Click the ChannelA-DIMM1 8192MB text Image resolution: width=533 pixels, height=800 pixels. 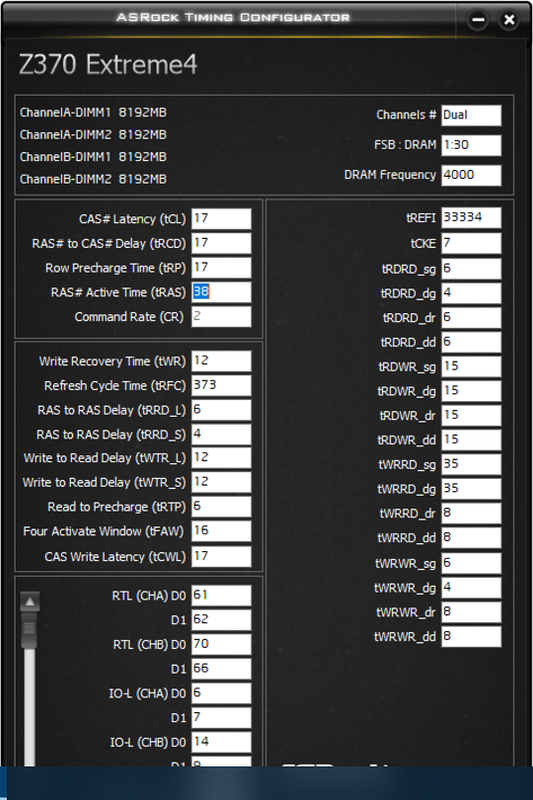pyautogui.click(x=93, y=113)
